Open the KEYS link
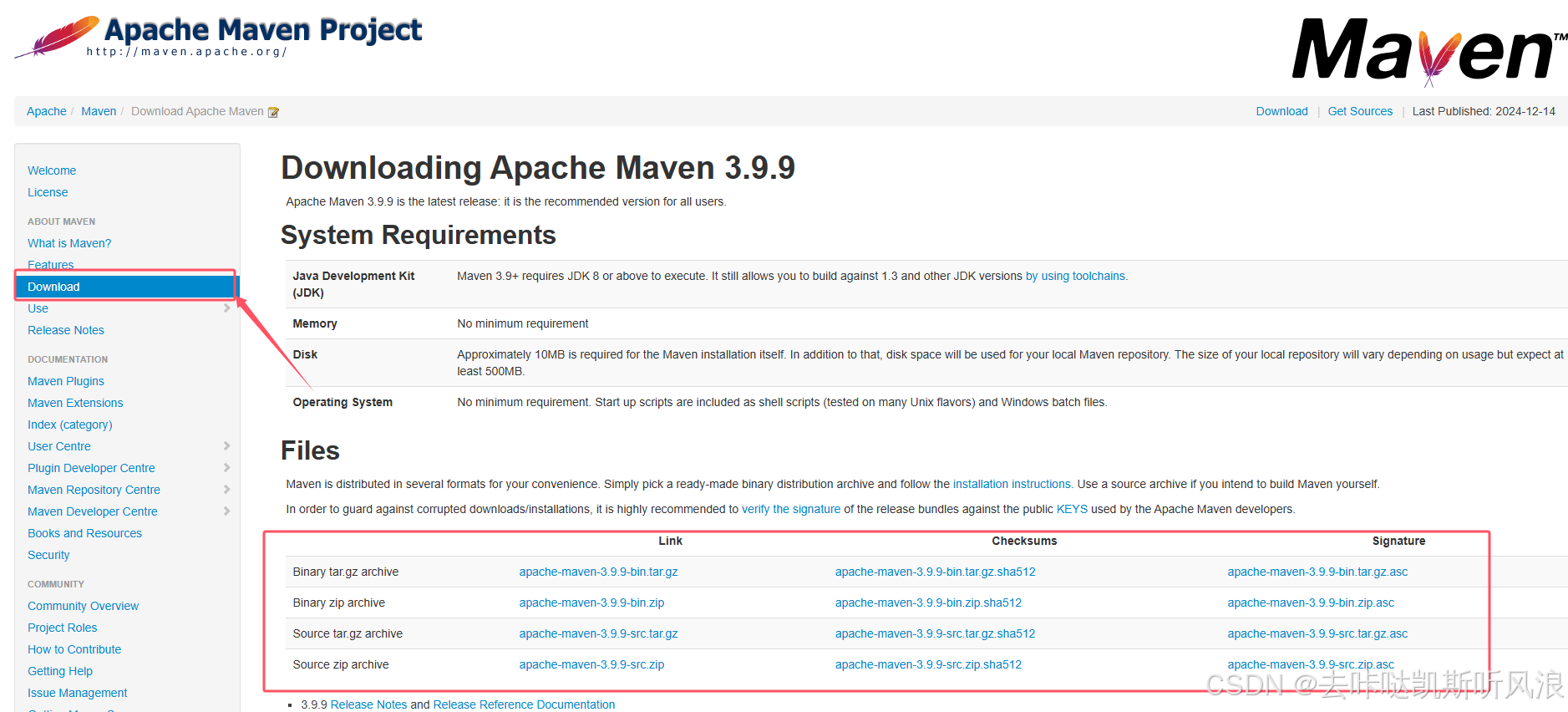This screenshot has height=712, width=1568. click(x=1072, y=509)
